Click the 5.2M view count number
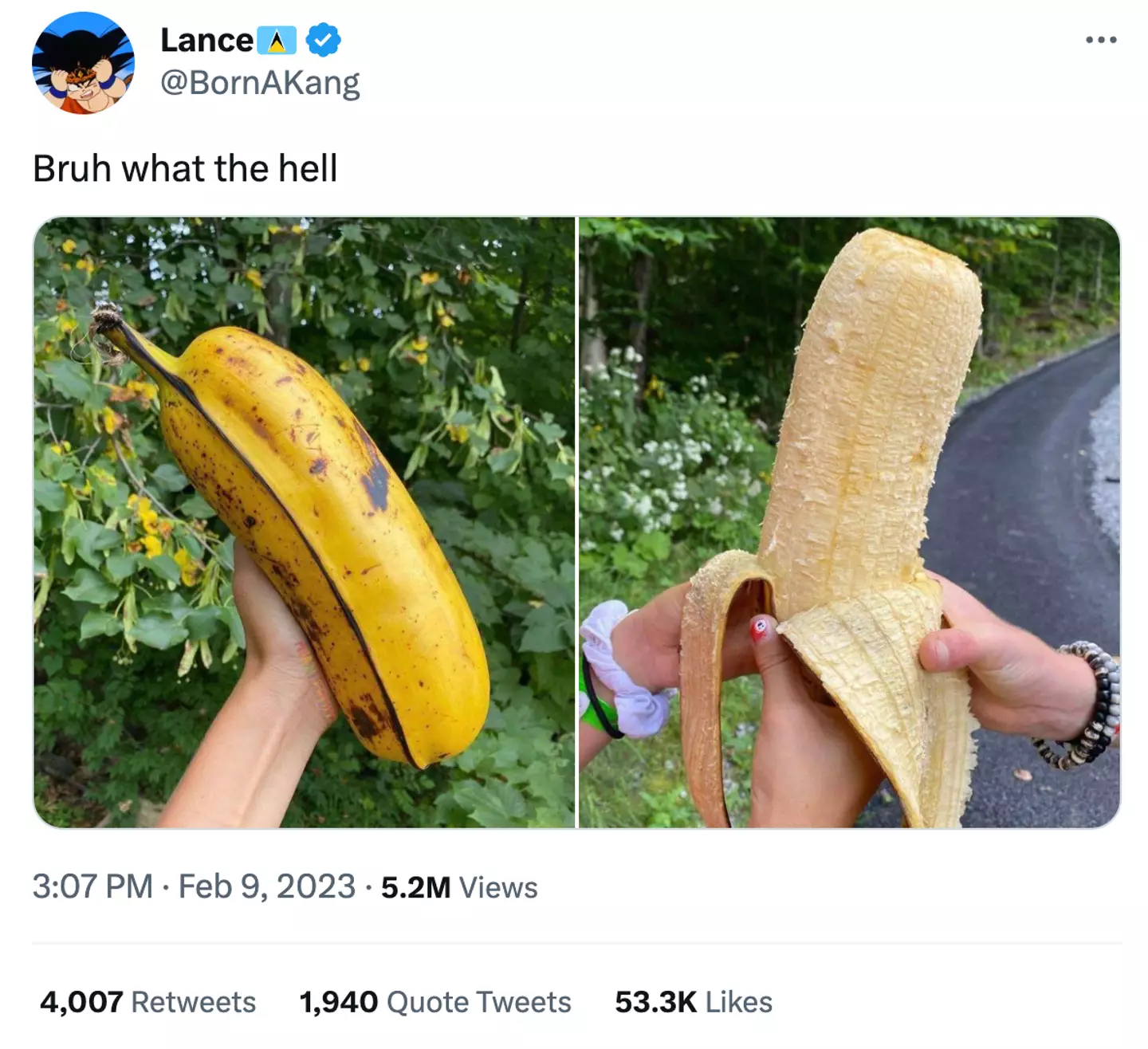Image resolution: width=1148 pixels, height=1049 pixels. tap(415, 887)
